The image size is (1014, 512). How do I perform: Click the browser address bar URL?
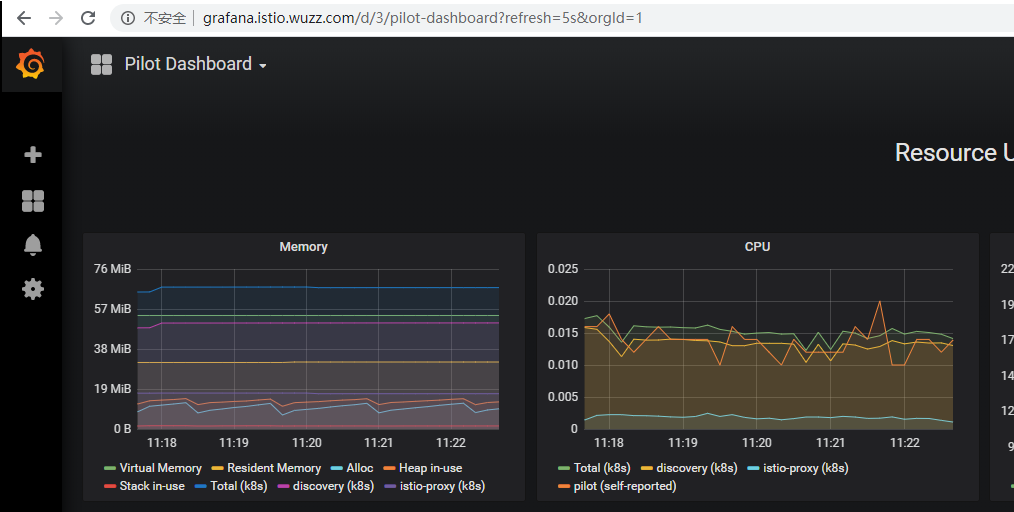coord(423,18)
